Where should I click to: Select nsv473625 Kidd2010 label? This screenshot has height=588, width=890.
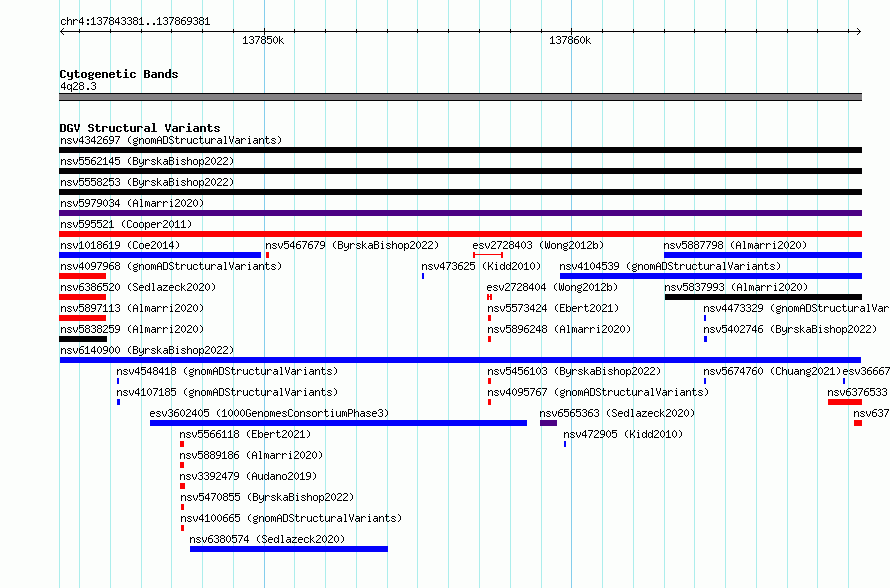481,266
